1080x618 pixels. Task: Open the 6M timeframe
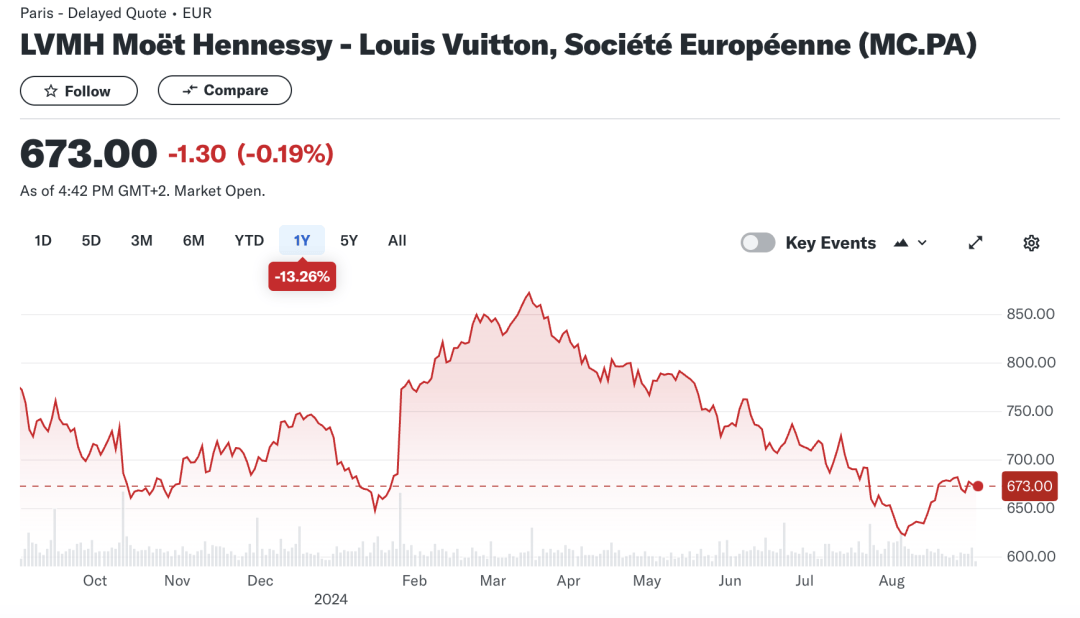coord(193,240)
